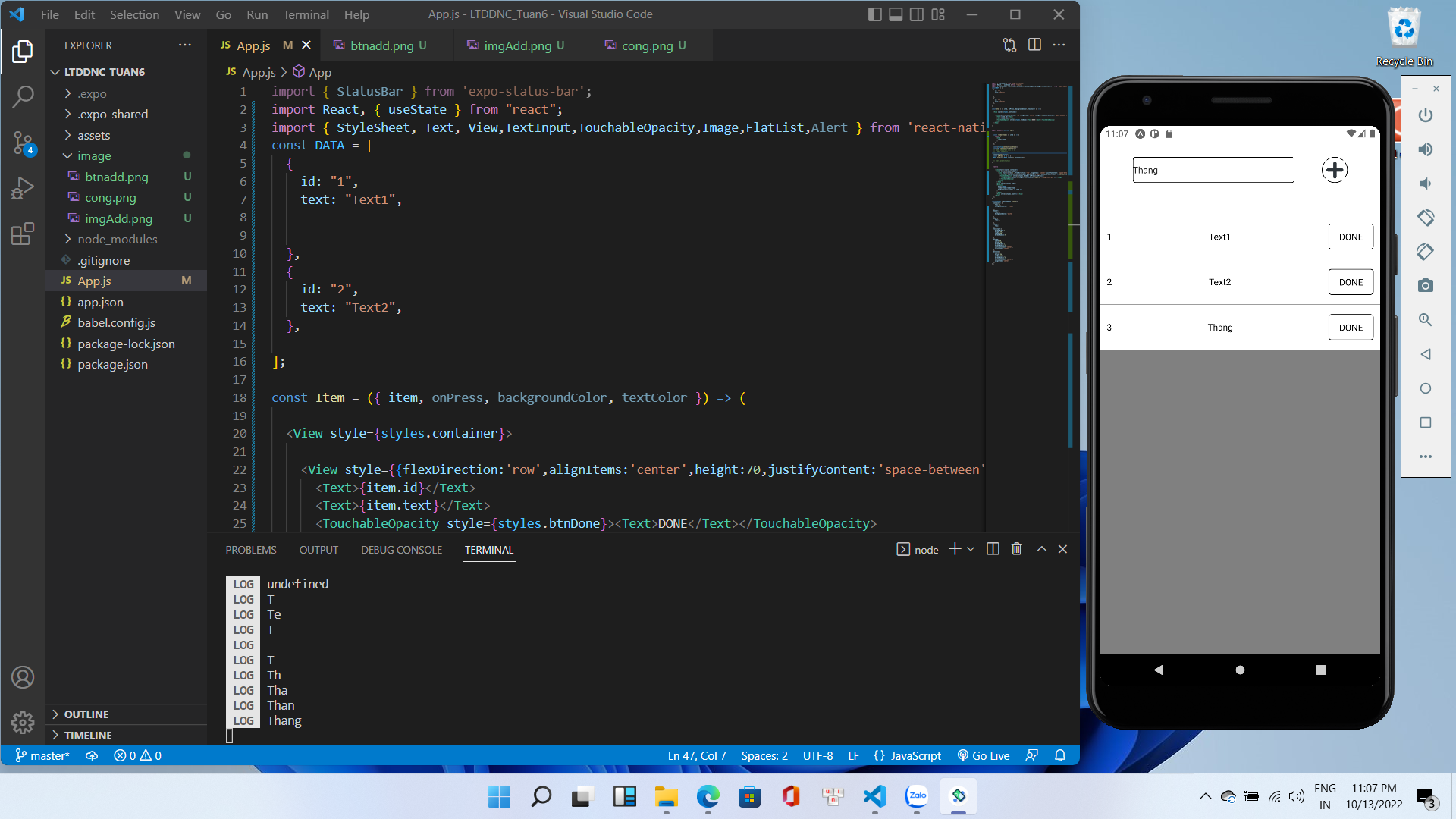Open Customize Layout button
The width and height of the screenshot is (1456, 819).
click(x=938, y=14)
